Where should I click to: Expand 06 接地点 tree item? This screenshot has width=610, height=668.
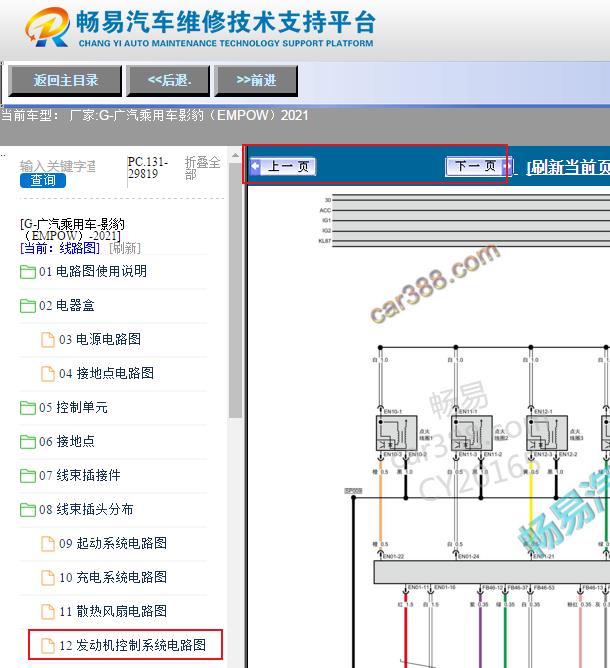pyautogui.click(x=67, y=441)
